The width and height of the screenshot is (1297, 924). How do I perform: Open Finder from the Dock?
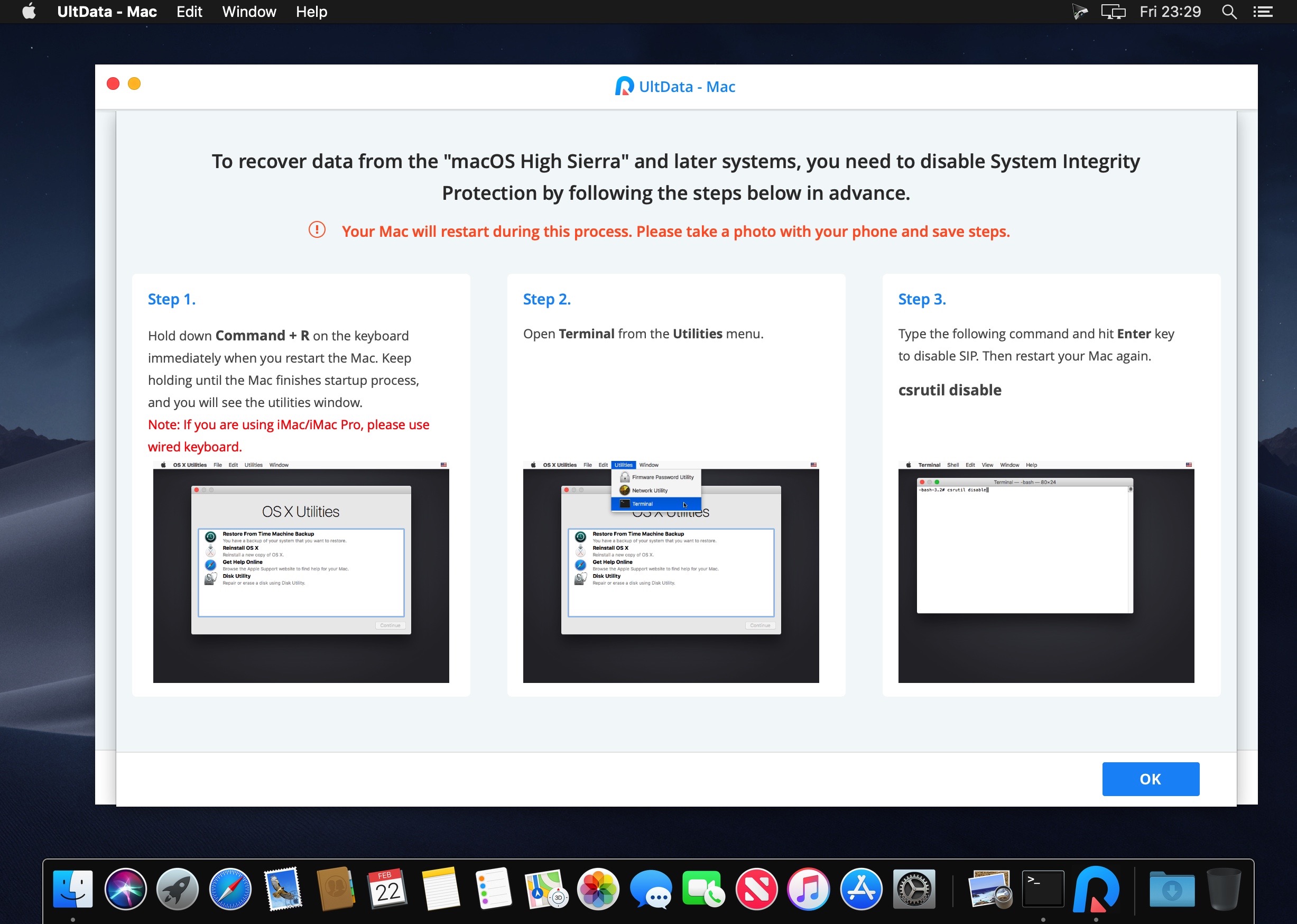[x=73, y=888]
